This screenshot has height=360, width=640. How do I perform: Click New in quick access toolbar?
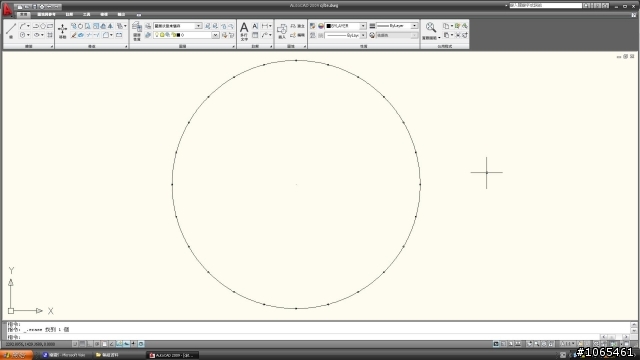pos(20,7)
